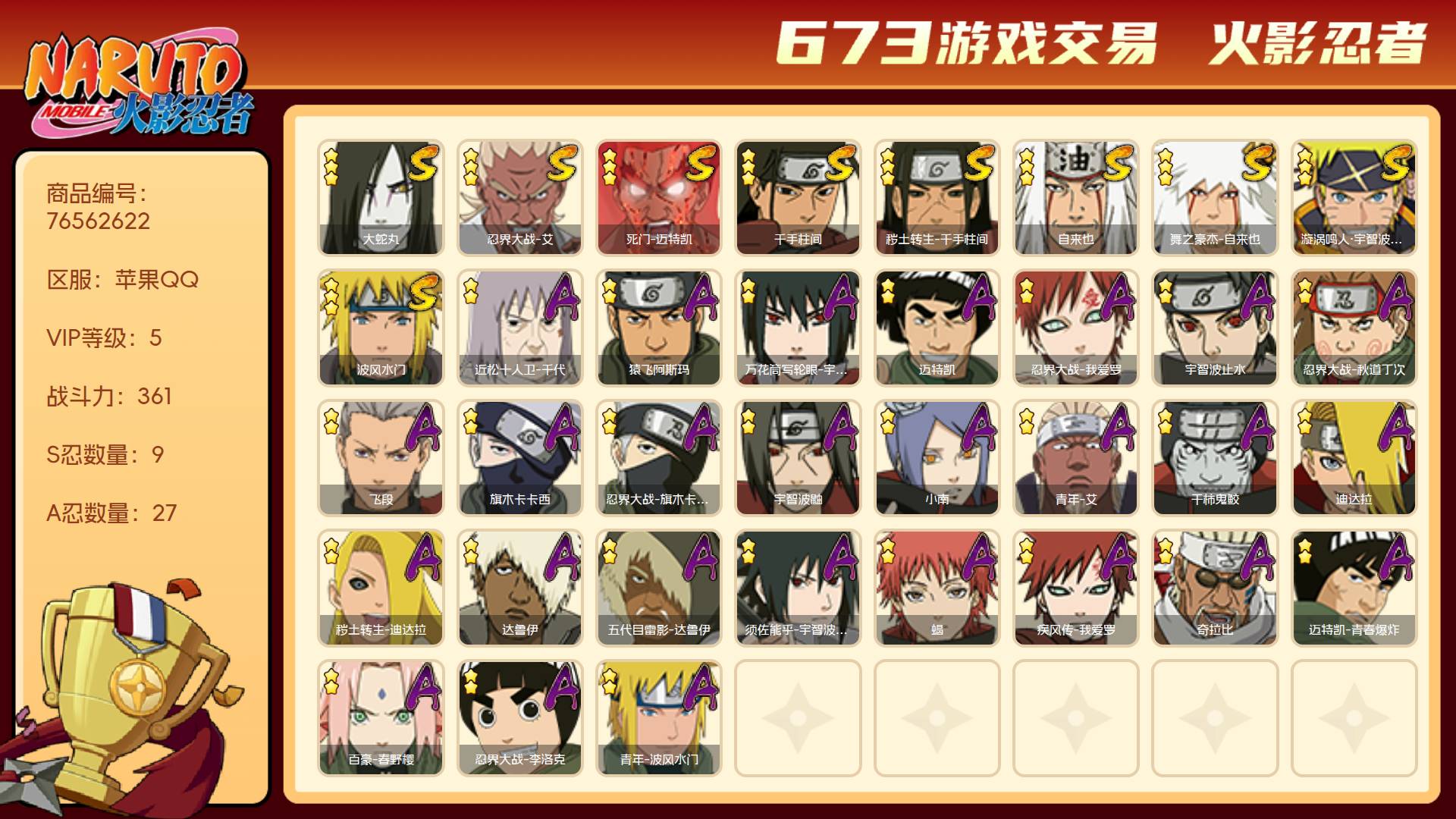Viewport: 1456px width, 819px height.
Task: Select the 奇拉比 character icon
Action: (1215, 588)
